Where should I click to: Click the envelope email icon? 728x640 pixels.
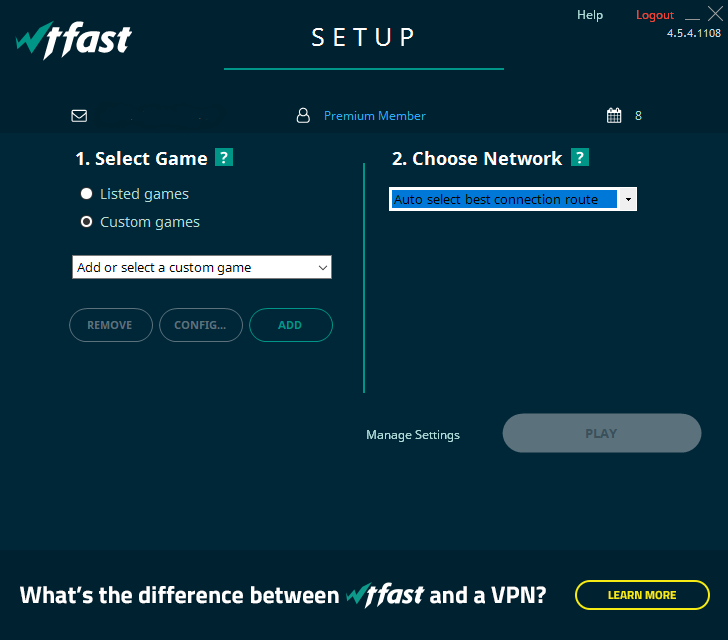tap(79, 116)
